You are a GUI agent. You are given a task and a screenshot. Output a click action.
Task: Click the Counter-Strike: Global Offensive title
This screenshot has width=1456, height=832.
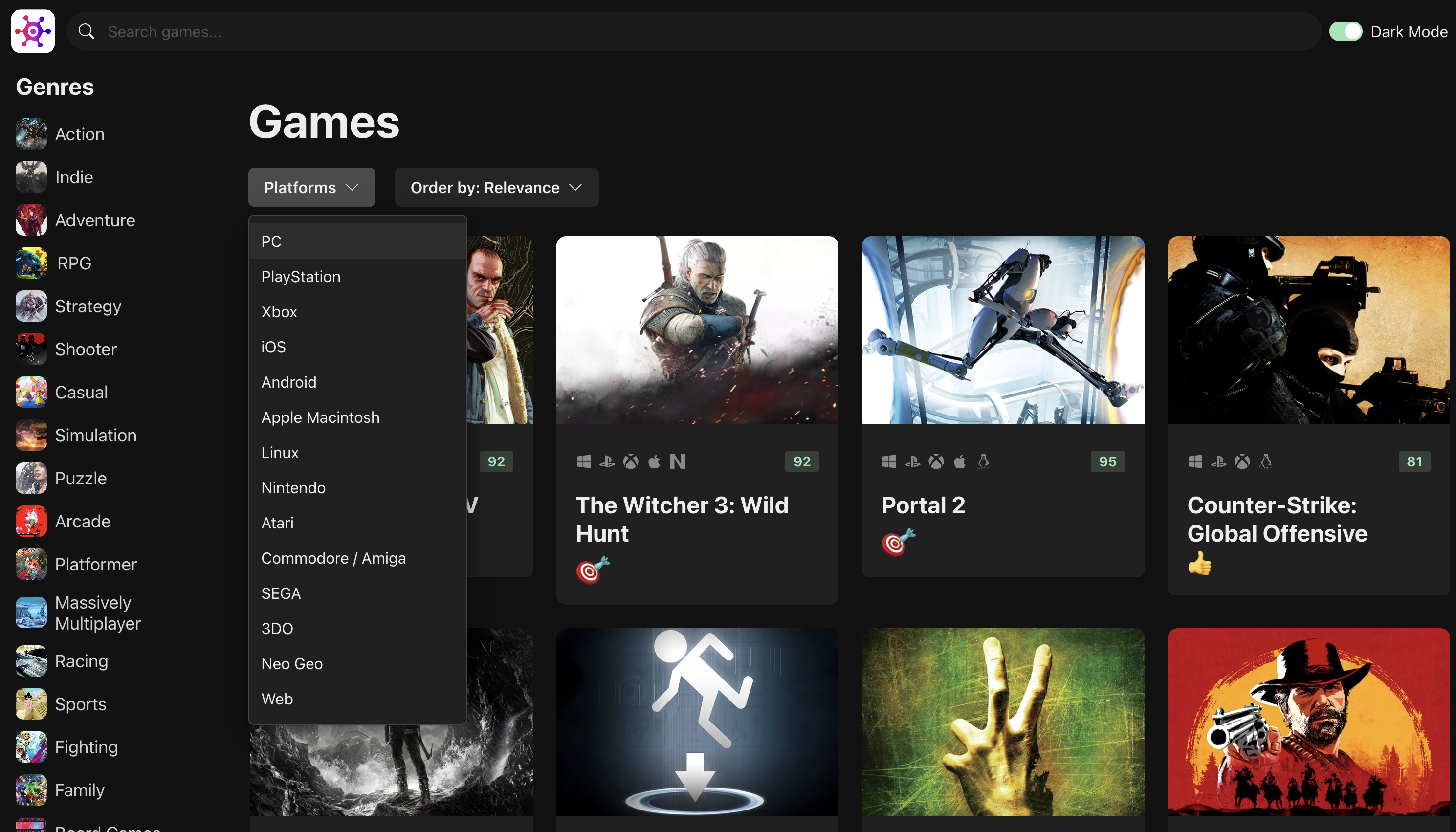(1277, 519)
